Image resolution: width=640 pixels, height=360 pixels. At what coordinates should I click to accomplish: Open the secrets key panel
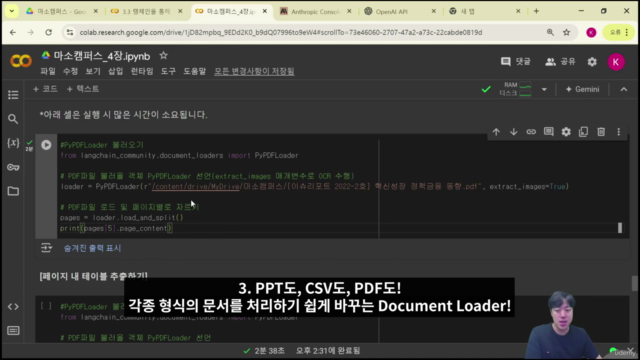click(x=13, y=167)
